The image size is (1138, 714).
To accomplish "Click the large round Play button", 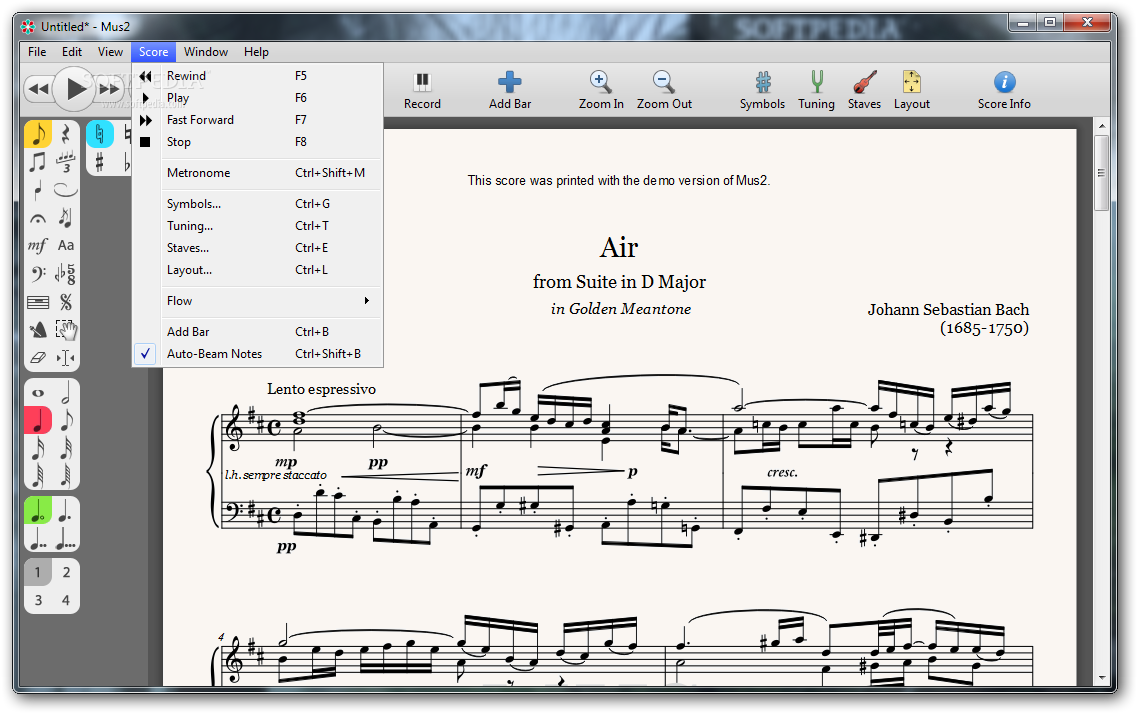I will pos(75,89).
